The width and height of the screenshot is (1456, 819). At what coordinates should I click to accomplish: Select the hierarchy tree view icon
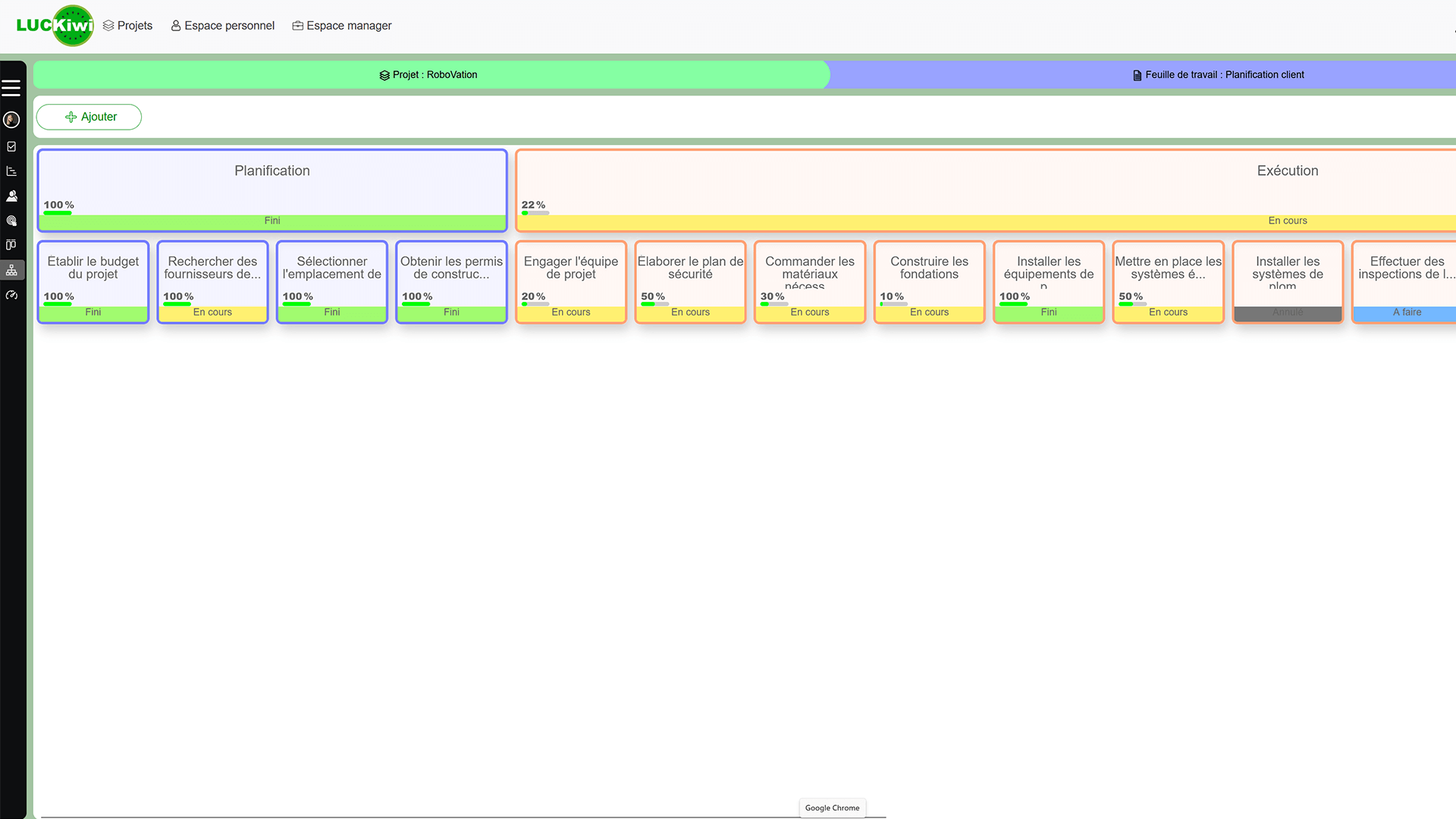click(11, 270)
